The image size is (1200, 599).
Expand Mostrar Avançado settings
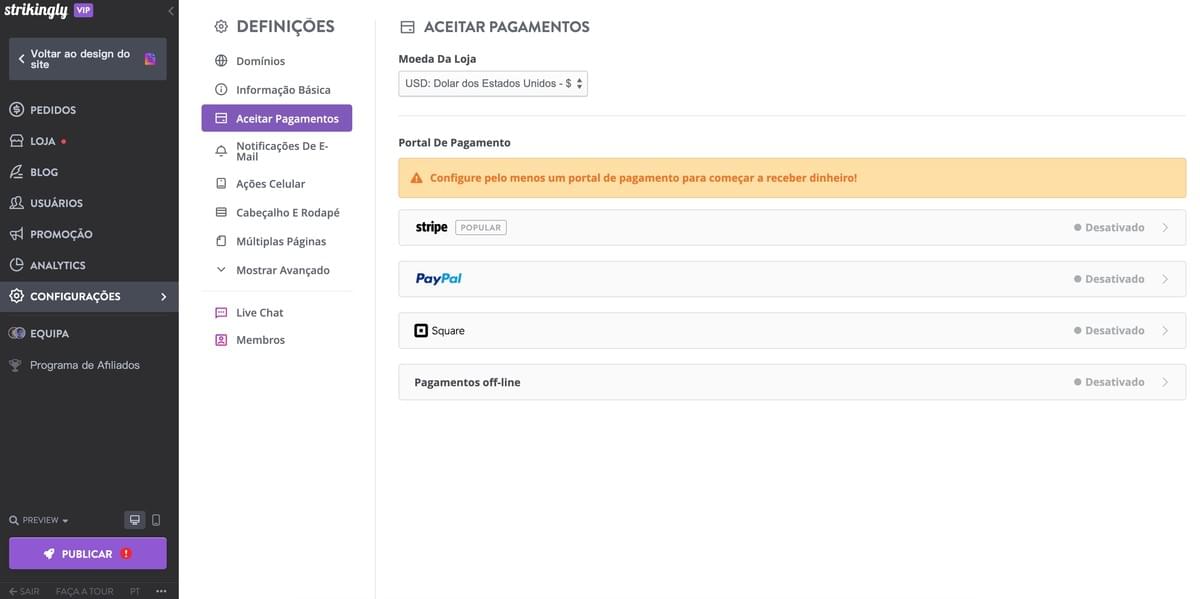pos(273,270)
